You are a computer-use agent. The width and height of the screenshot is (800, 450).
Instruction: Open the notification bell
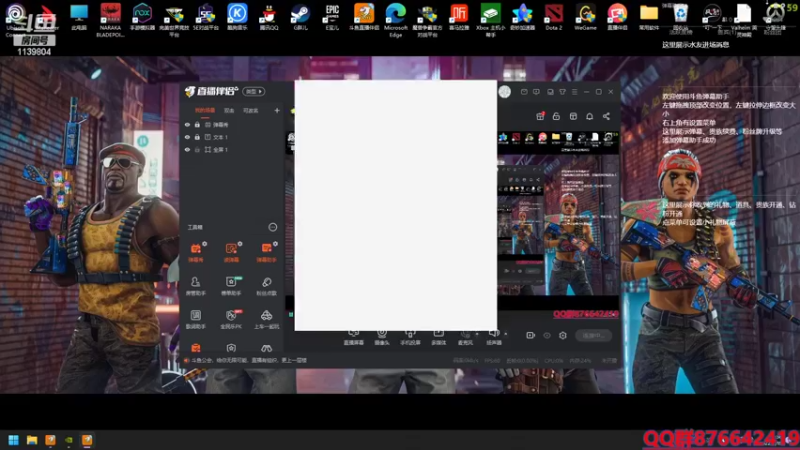click(589, 116)
